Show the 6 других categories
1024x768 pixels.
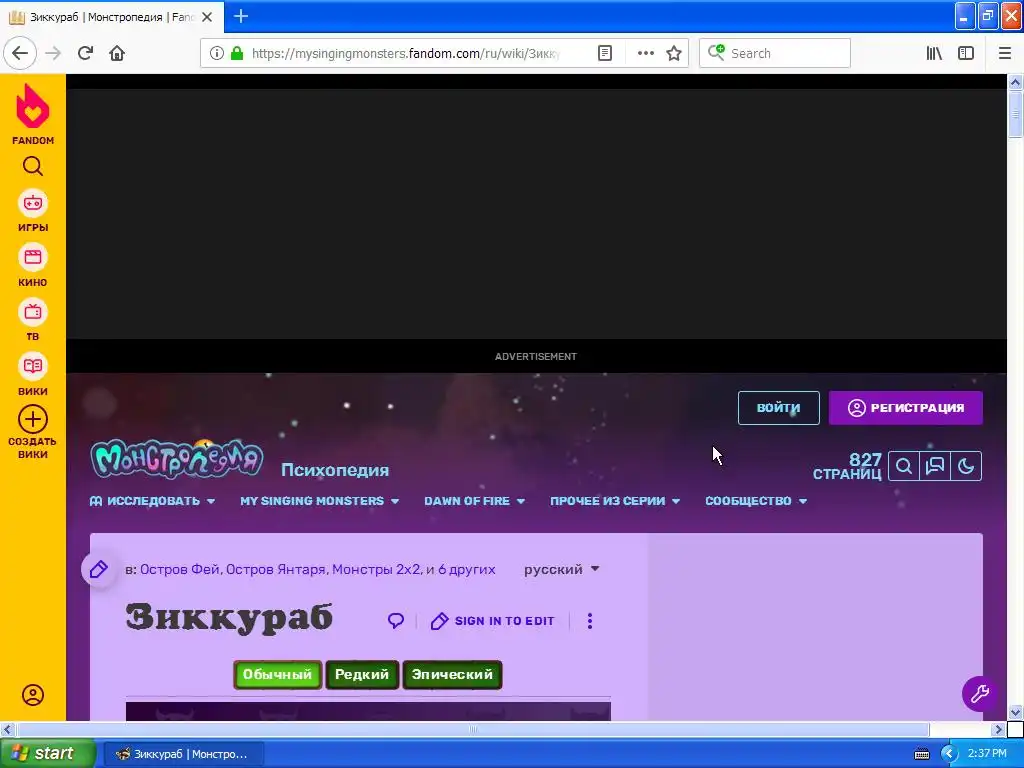point(467,569)
